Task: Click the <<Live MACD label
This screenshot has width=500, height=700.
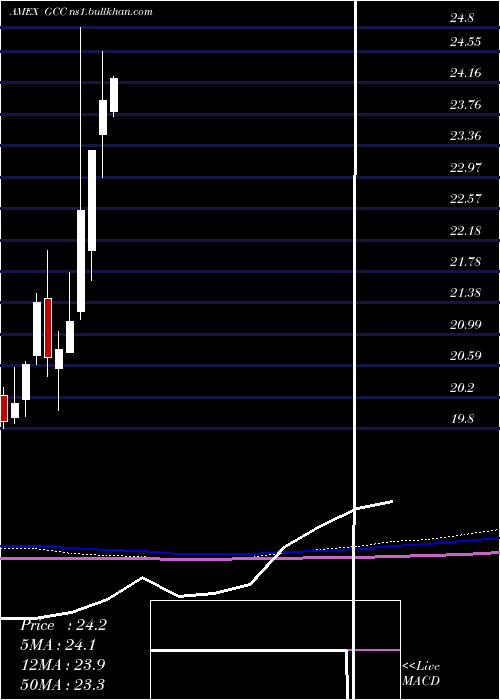Action: click(421, 673)
